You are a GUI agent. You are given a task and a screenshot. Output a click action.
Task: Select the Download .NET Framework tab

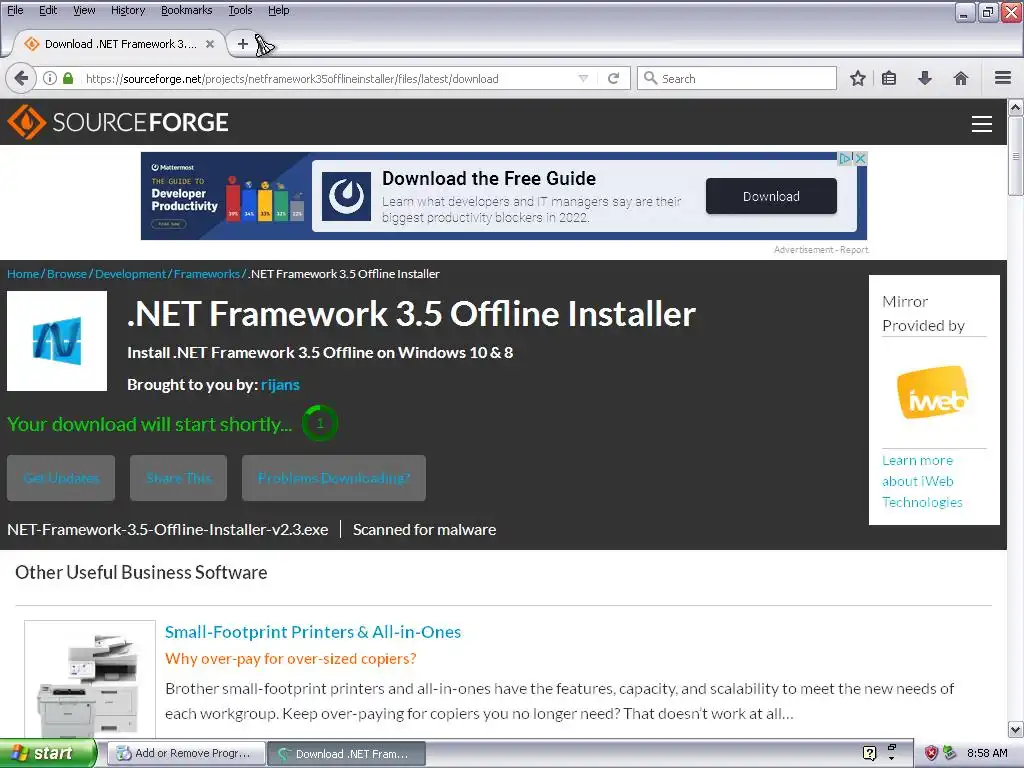tap(118, 44)
